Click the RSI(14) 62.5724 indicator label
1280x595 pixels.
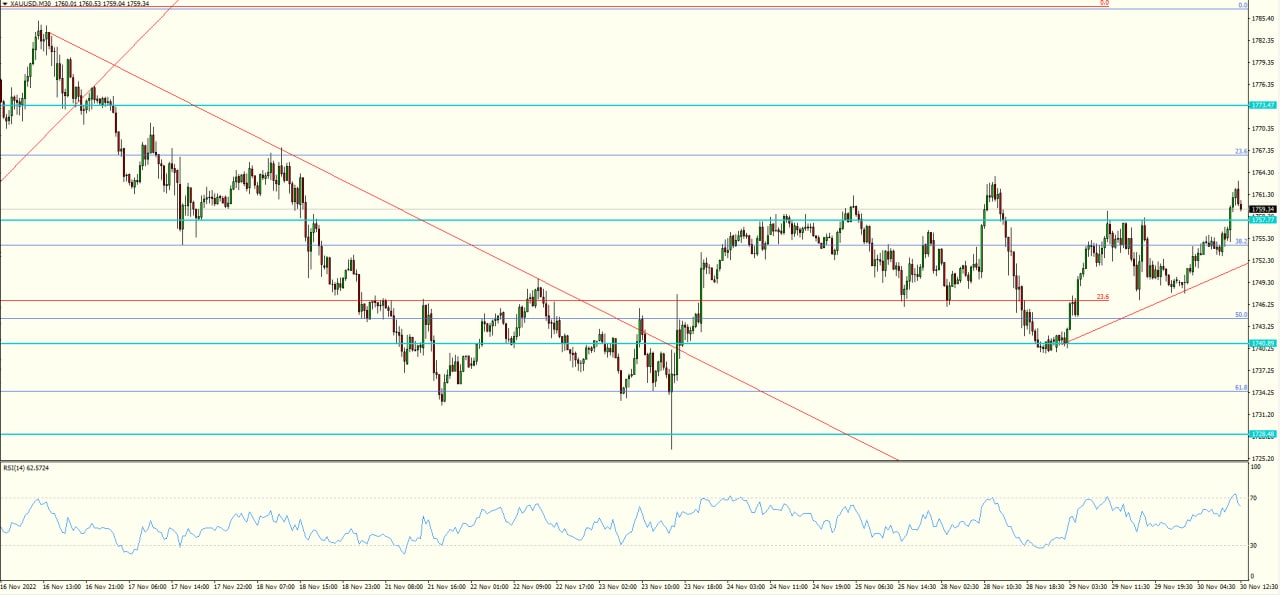[27, 467]
